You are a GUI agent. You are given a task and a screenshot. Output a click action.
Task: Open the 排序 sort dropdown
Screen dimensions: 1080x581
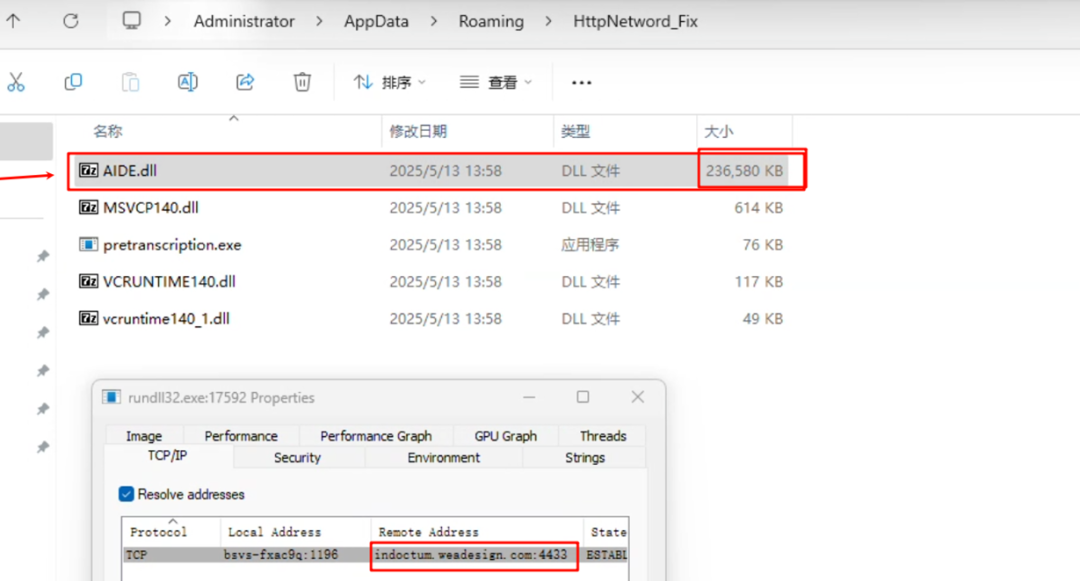click(x=390, y=83)
